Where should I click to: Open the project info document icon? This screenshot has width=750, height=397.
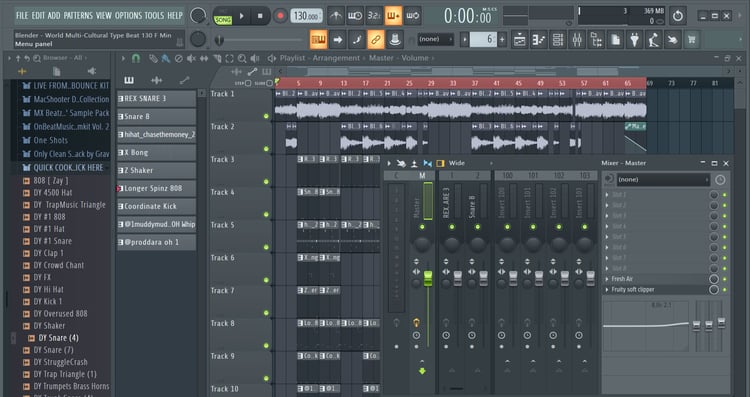click(615, 40)
